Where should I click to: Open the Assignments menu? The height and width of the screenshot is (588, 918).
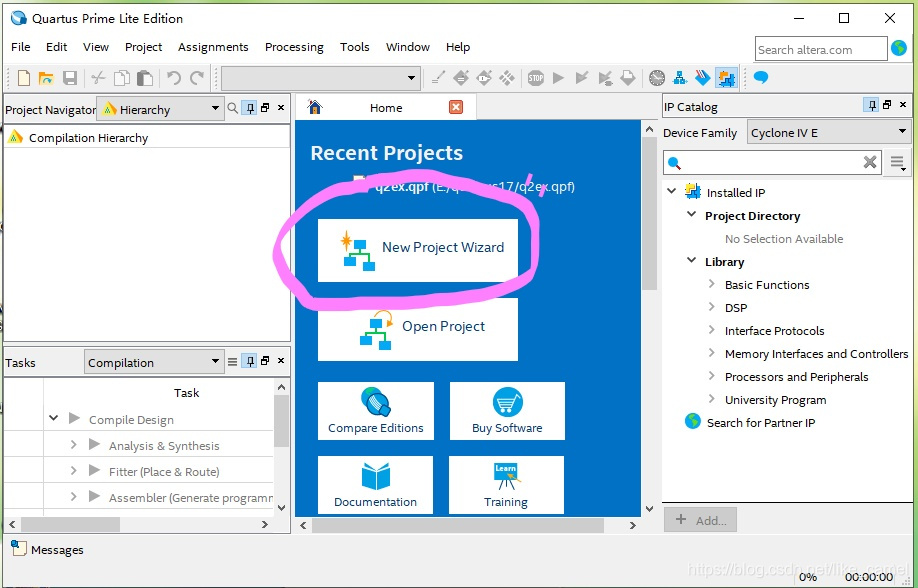click(213, 47)
